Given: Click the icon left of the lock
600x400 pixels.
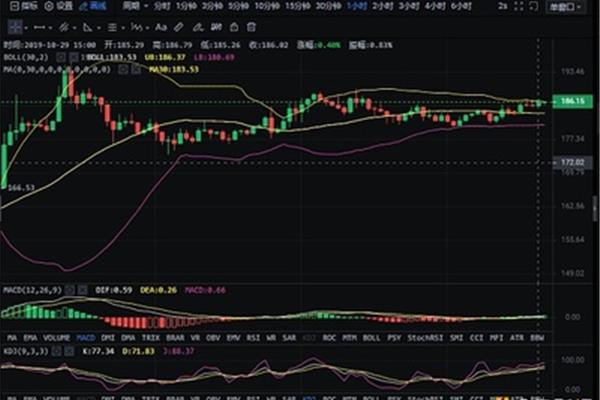Looking at the screenshot, I should tap(216, 27).
